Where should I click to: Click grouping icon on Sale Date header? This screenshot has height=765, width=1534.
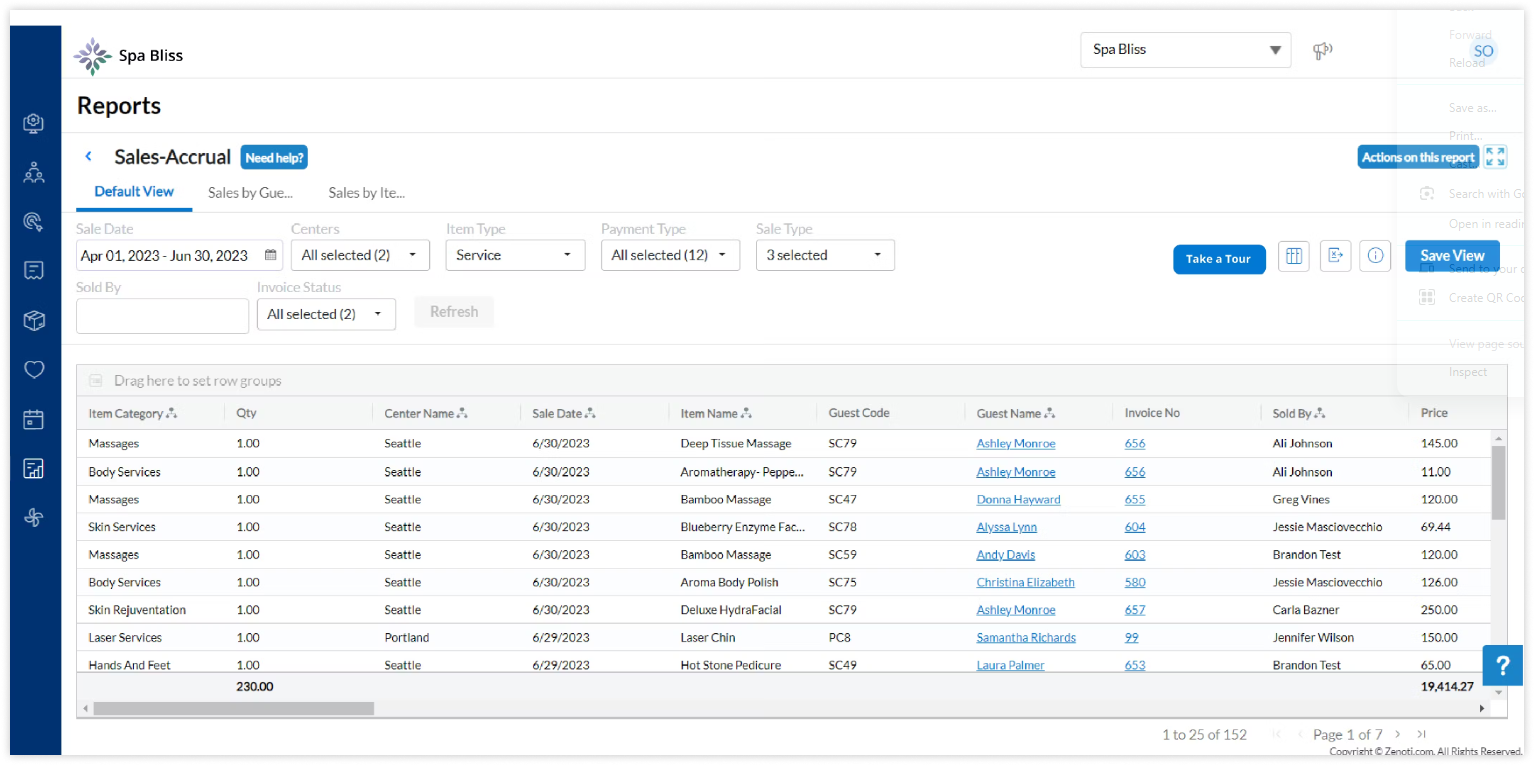point(590,413)
